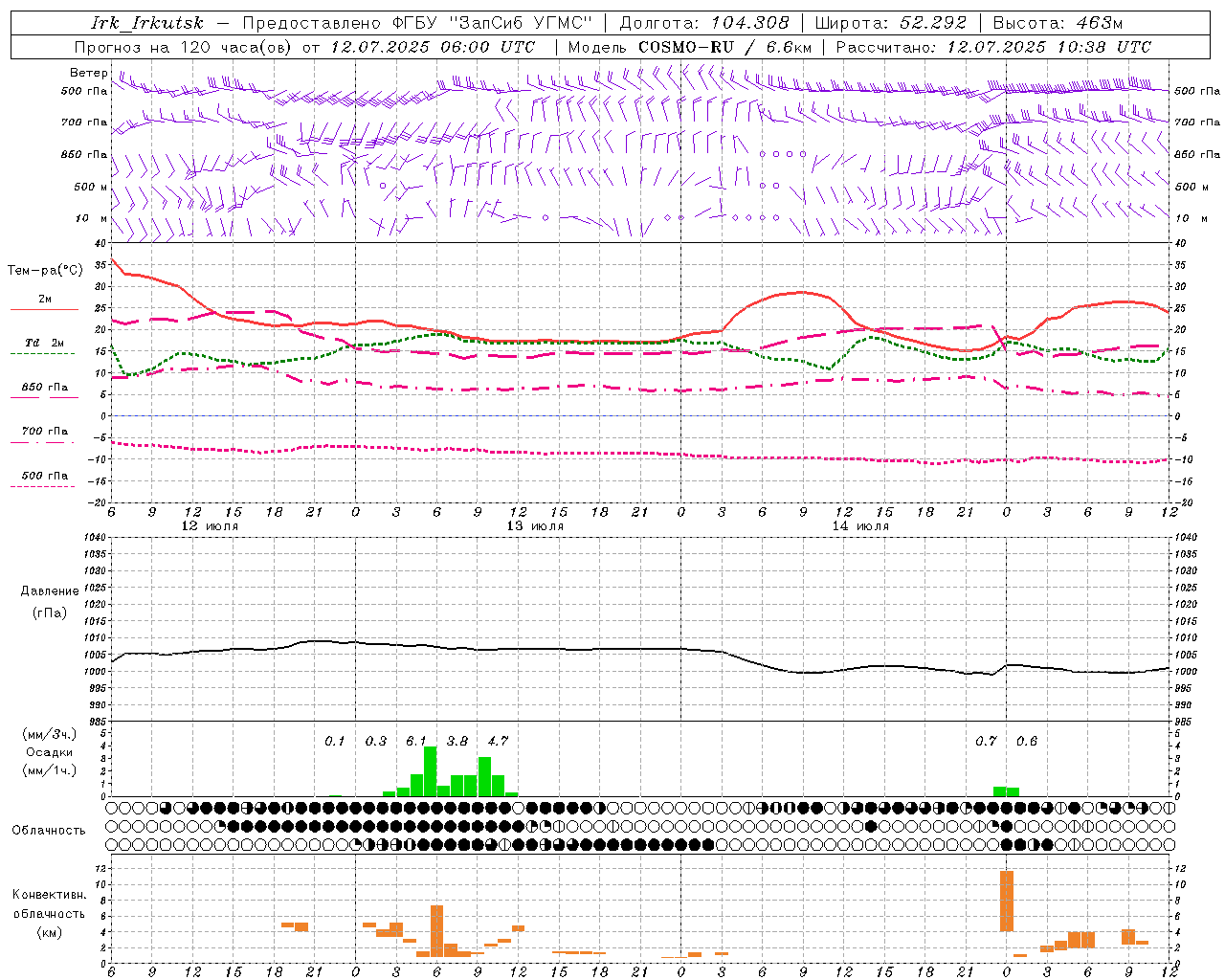The height and width of the screenshot is (980, 1225).
Task: Click the Ветер panel label
Action: (x=89, y=73)
